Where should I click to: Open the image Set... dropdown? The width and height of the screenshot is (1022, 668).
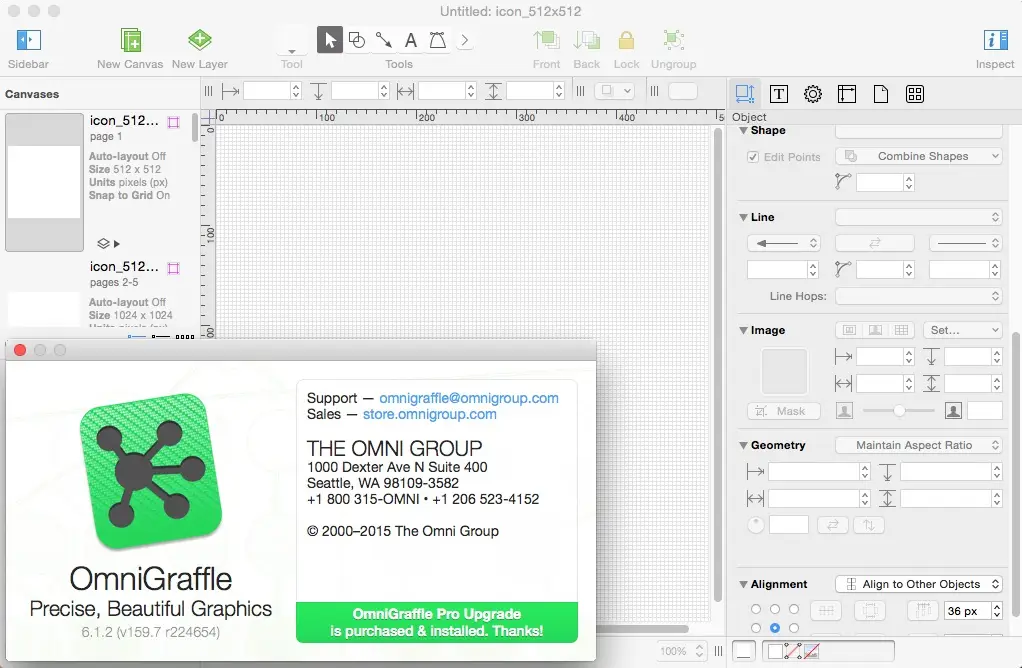(x=962, y=330)
